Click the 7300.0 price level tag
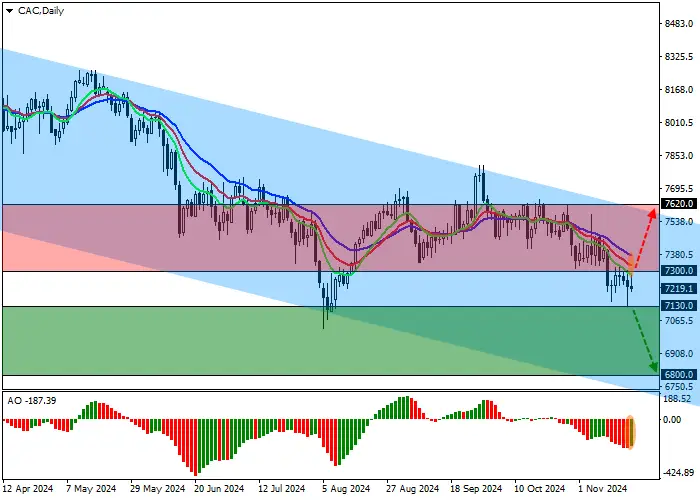This screenshot has height=500, width=700. pyautogui.click(x=679, y=271)
